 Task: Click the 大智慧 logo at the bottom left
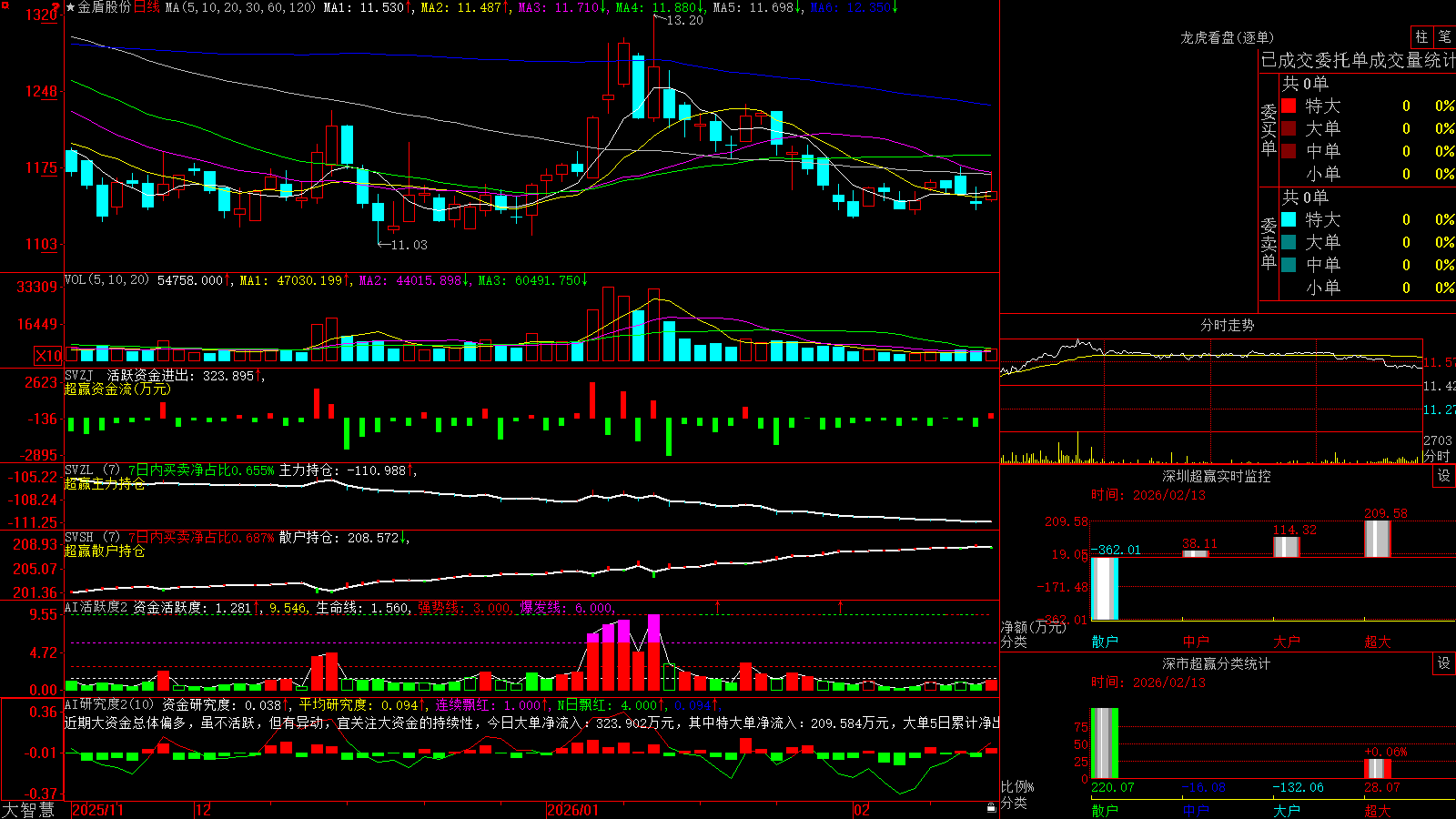click(x=28, y=810)
